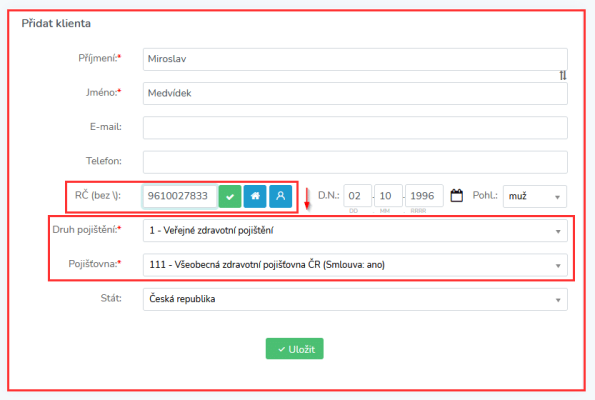Click the dropdown arrow of Pojišťovna selector
Screen dimensions: 595x400
point(558,266)
